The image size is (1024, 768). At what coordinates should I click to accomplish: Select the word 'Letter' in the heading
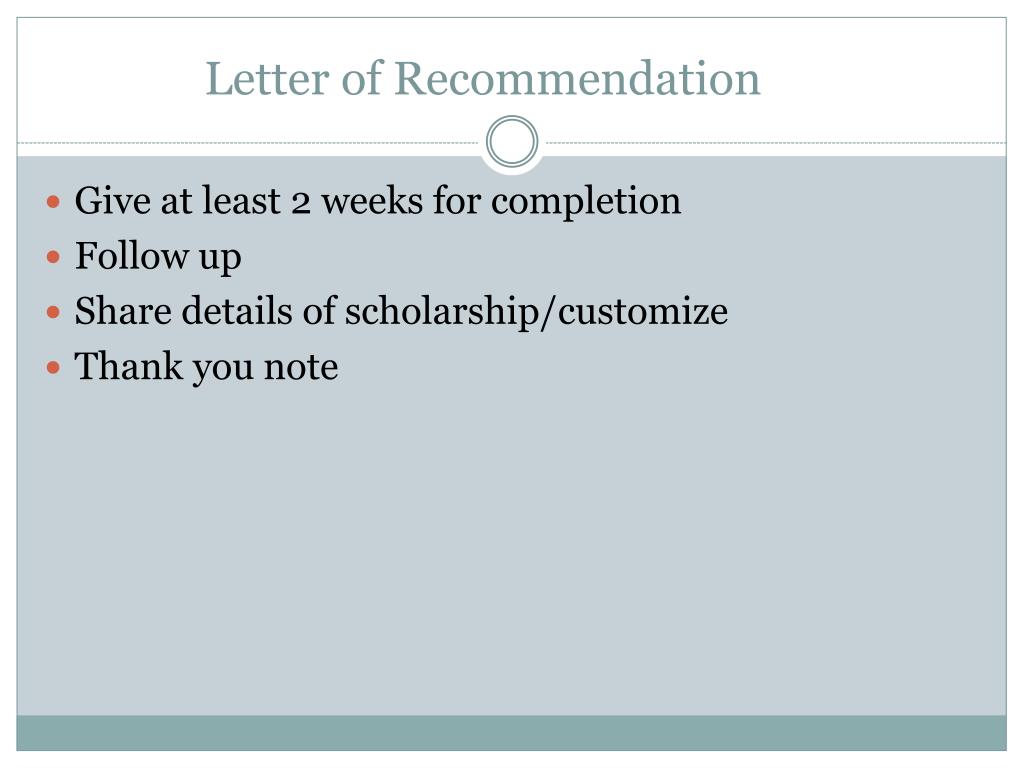(268, 78)
